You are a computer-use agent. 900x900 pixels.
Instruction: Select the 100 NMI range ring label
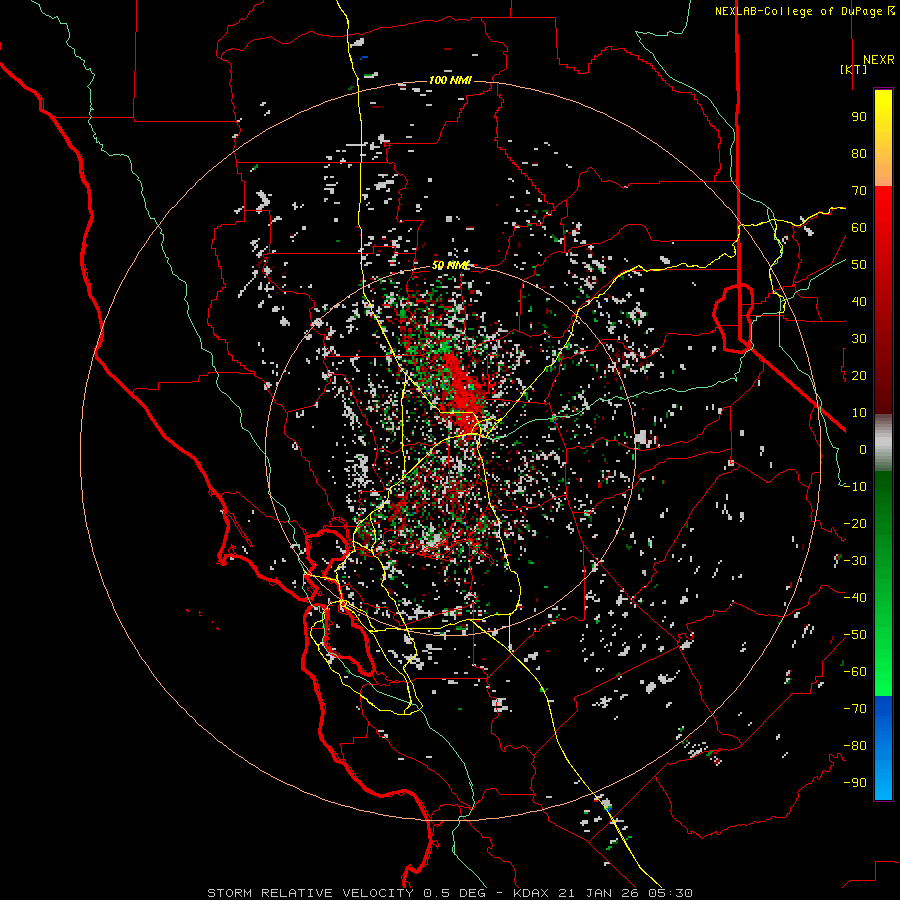pyautogui.click(x=450, y=80)
